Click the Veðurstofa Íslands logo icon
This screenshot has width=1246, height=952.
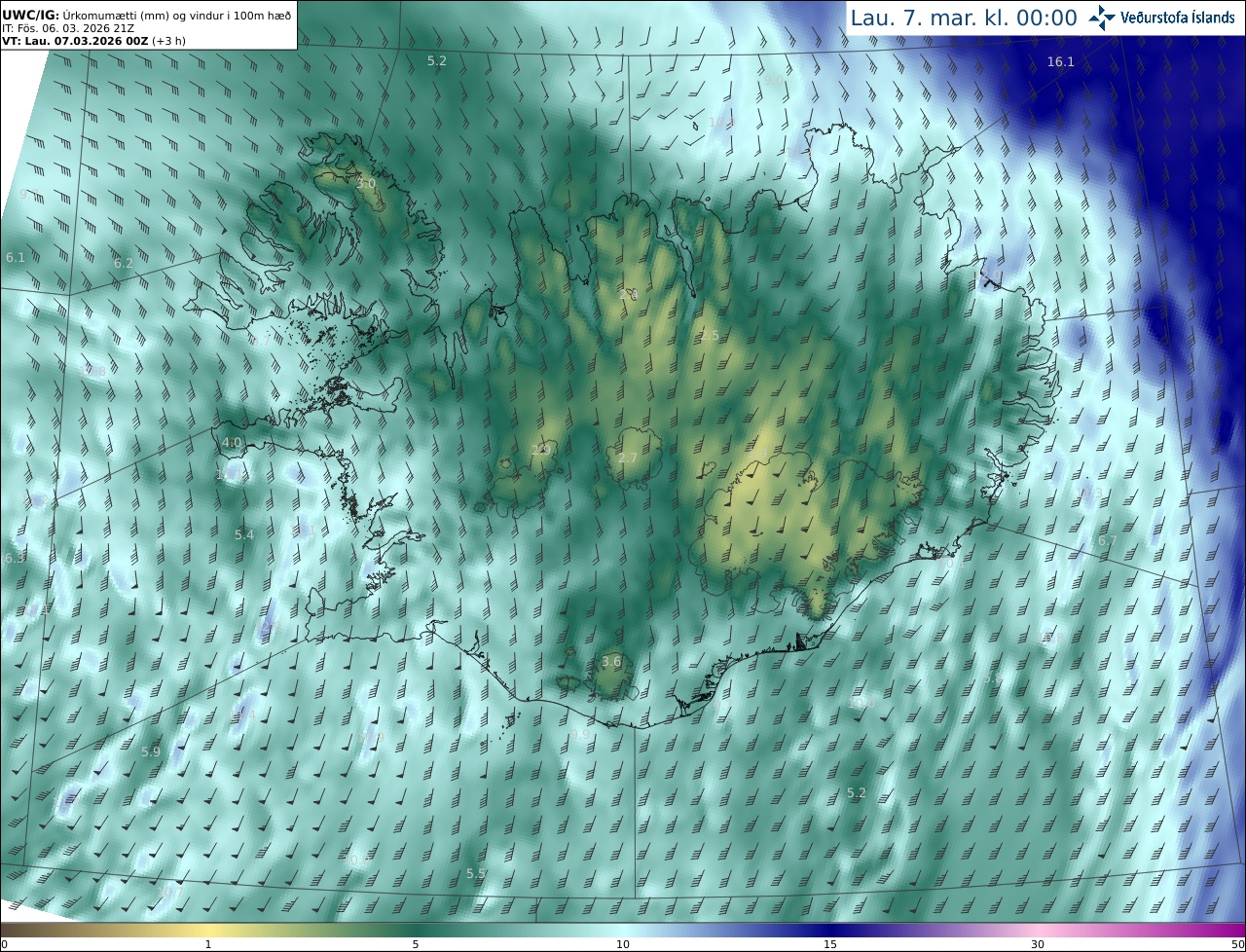click(x=1102, y=18)
